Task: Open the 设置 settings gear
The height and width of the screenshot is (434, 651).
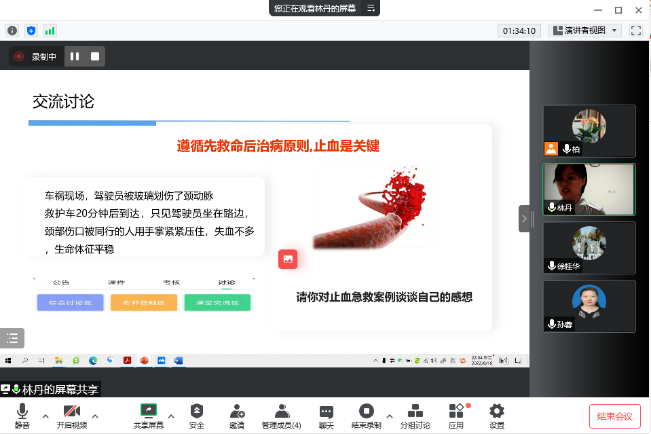Action: (x=496, y=415)
